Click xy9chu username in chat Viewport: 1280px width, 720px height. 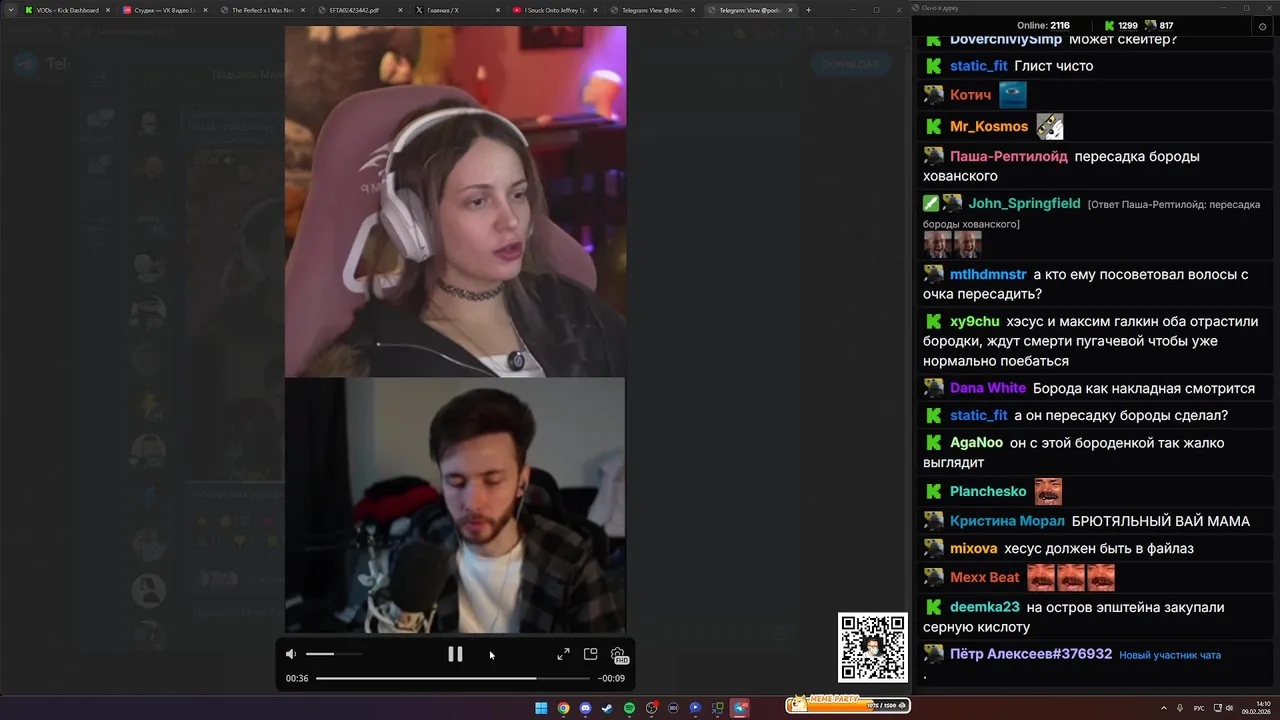click(x=975, y=321)
